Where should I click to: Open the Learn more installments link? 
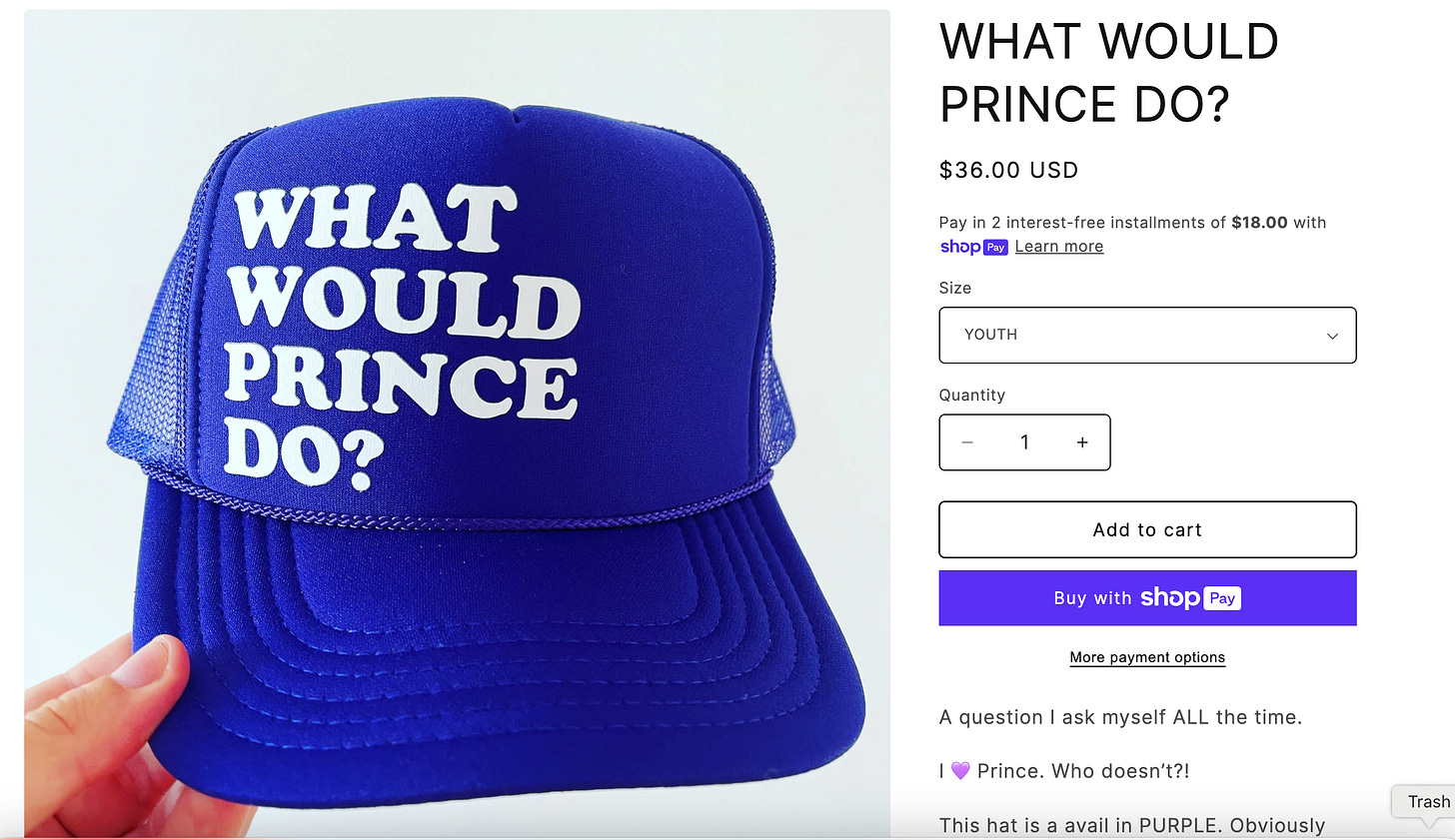point(1059,246)
